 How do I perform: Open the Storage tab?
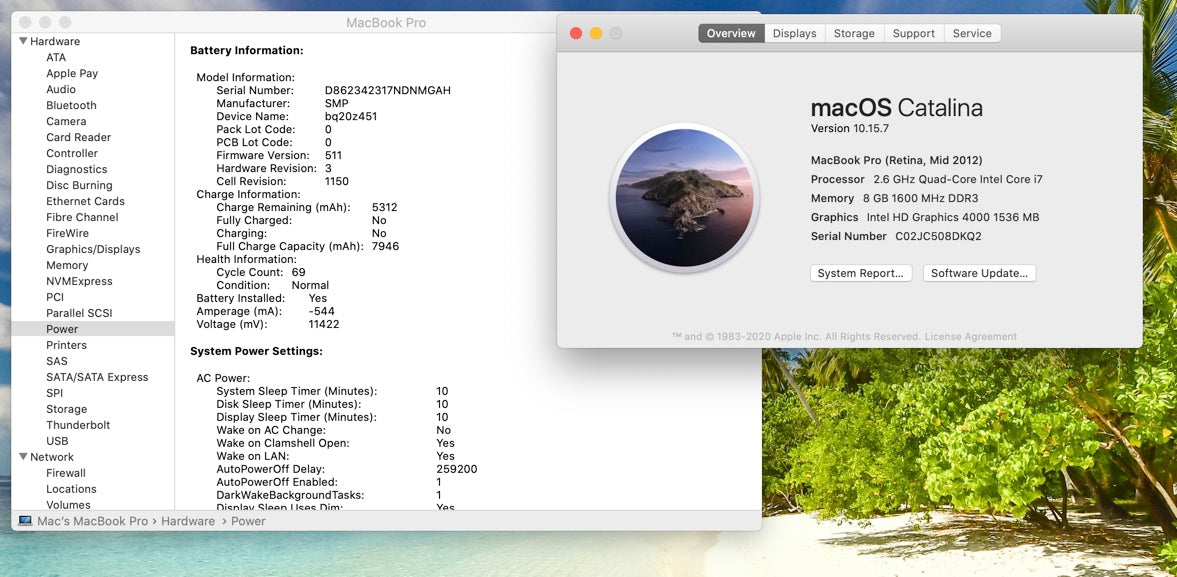coord(854,33)
